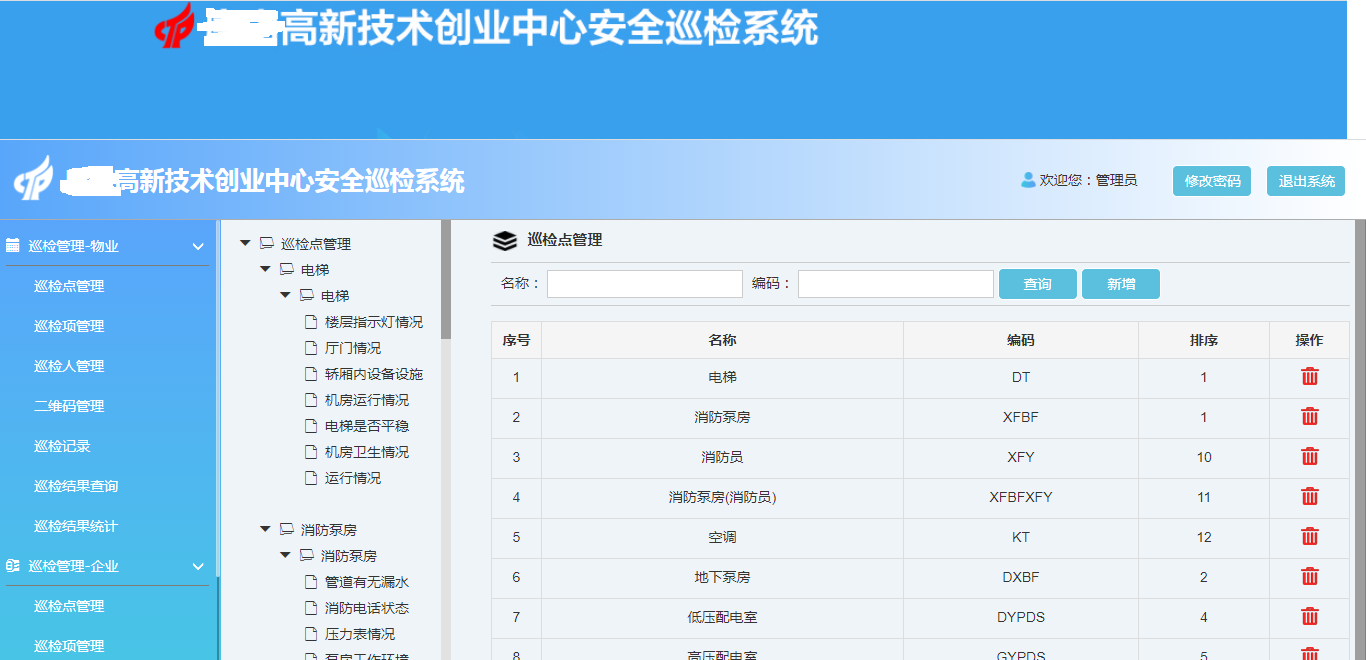The image size is (1366, 660).
Task: Collapse the 巡检管理-物业 section chevron
Action: [x=198, y=243]
